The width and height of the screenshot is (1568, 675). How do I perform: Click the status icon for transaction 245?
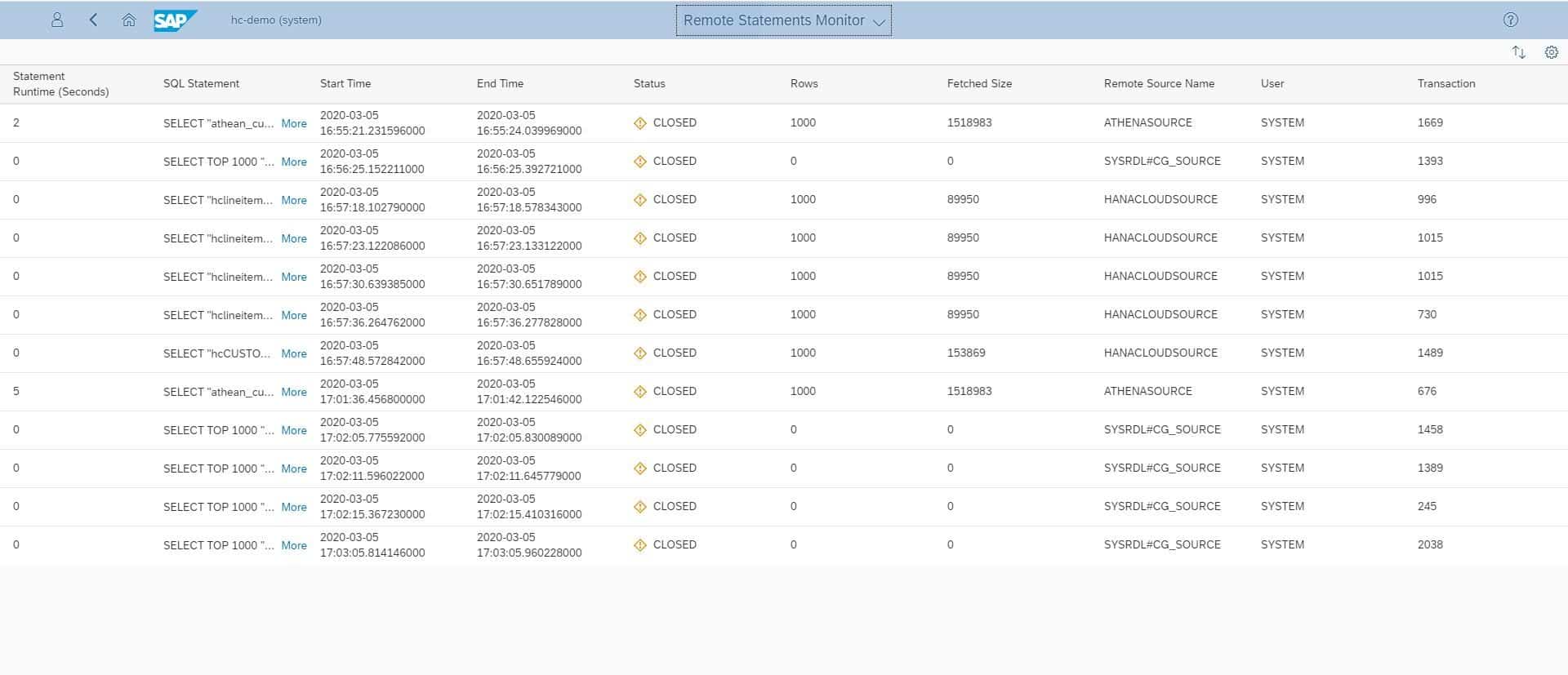click(x=640, y=507)
